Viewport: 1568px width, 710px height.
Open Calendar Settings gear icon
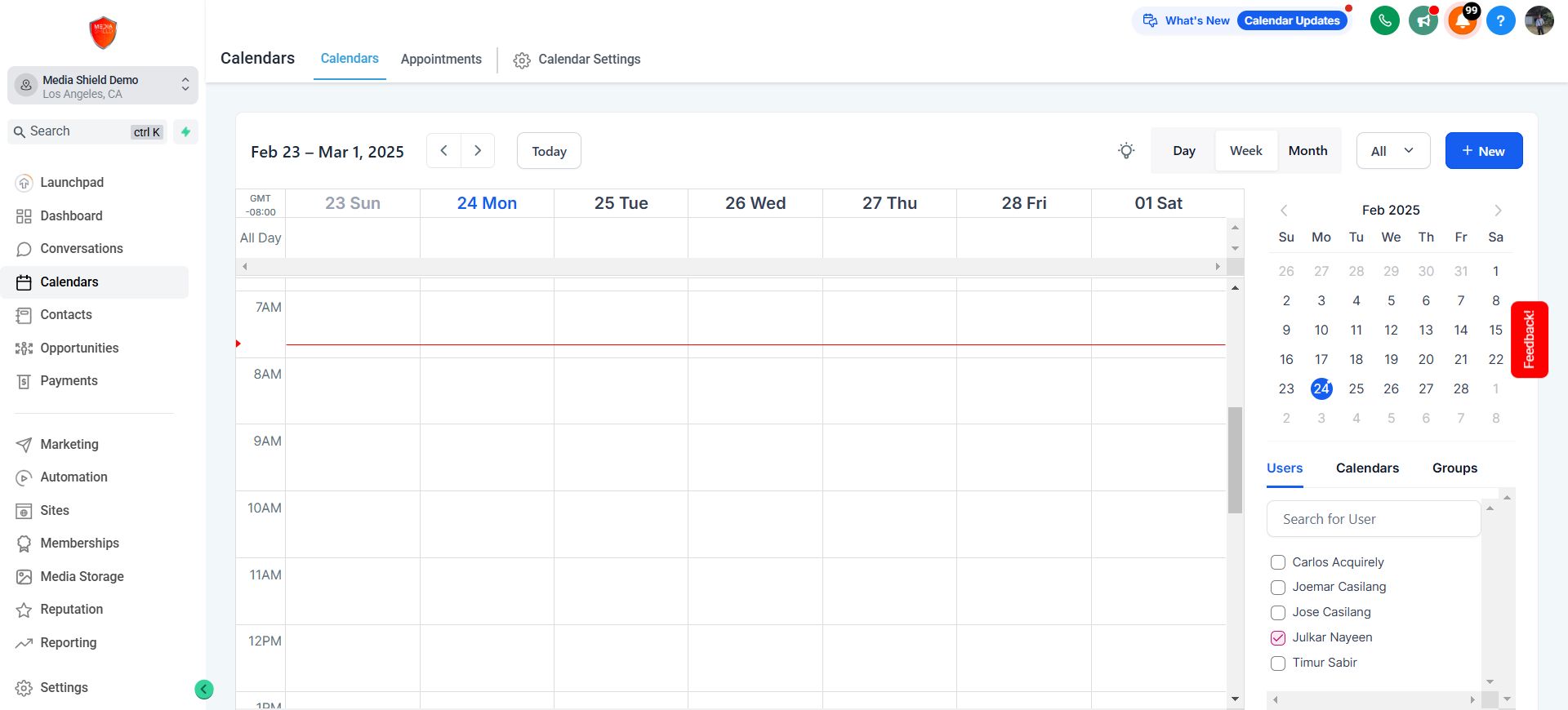click(522, 60)
